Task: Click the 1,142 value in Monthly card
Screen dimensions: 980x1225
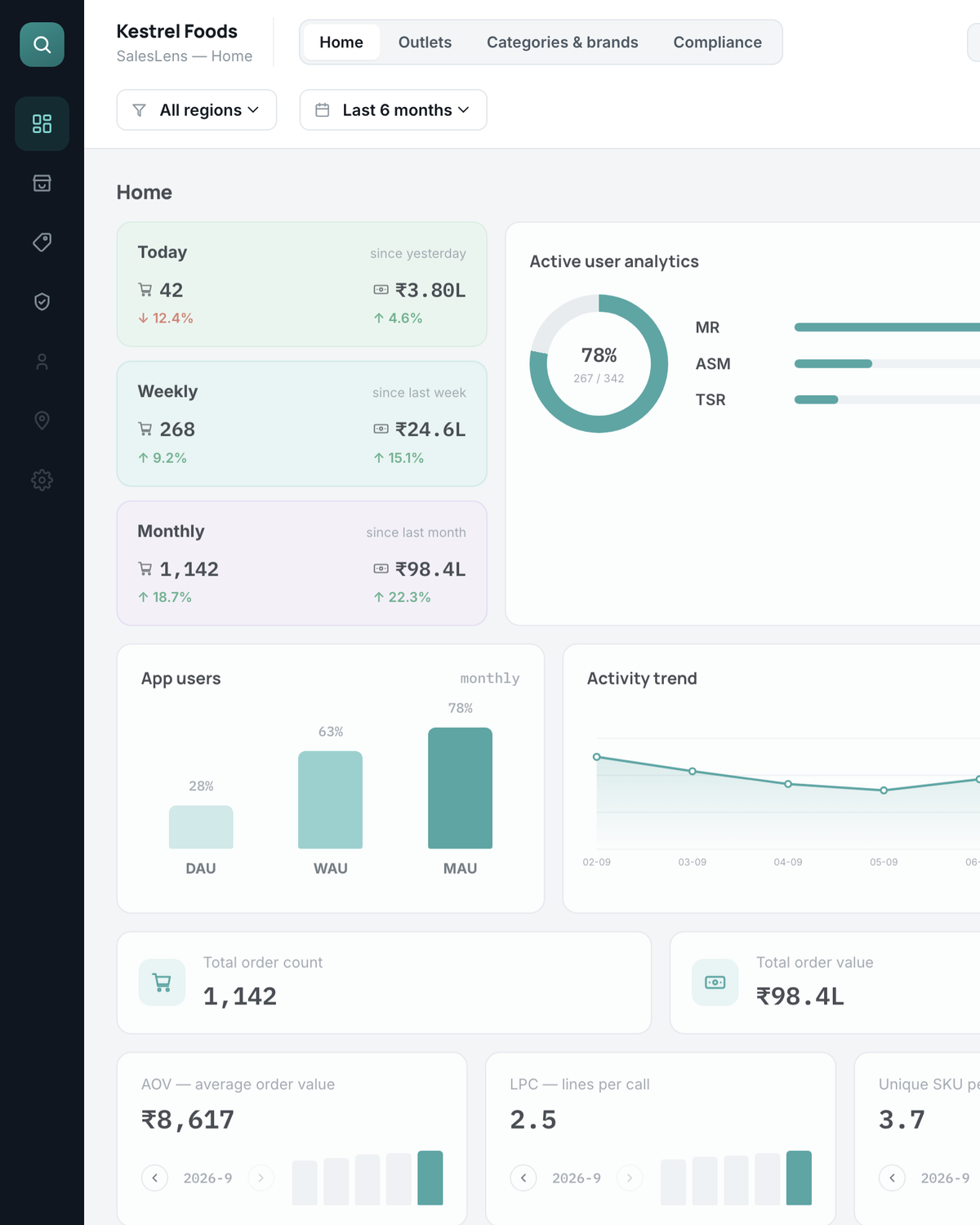Action: 189,568
